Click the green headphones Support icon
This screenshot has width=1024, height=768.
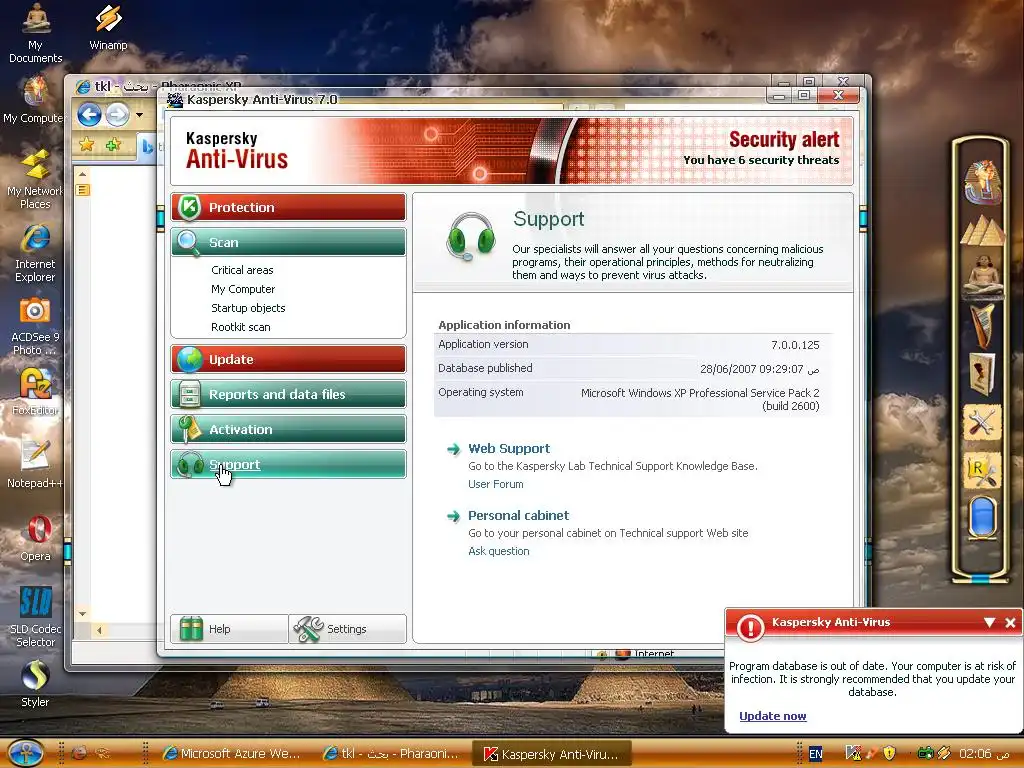point(470,236)
